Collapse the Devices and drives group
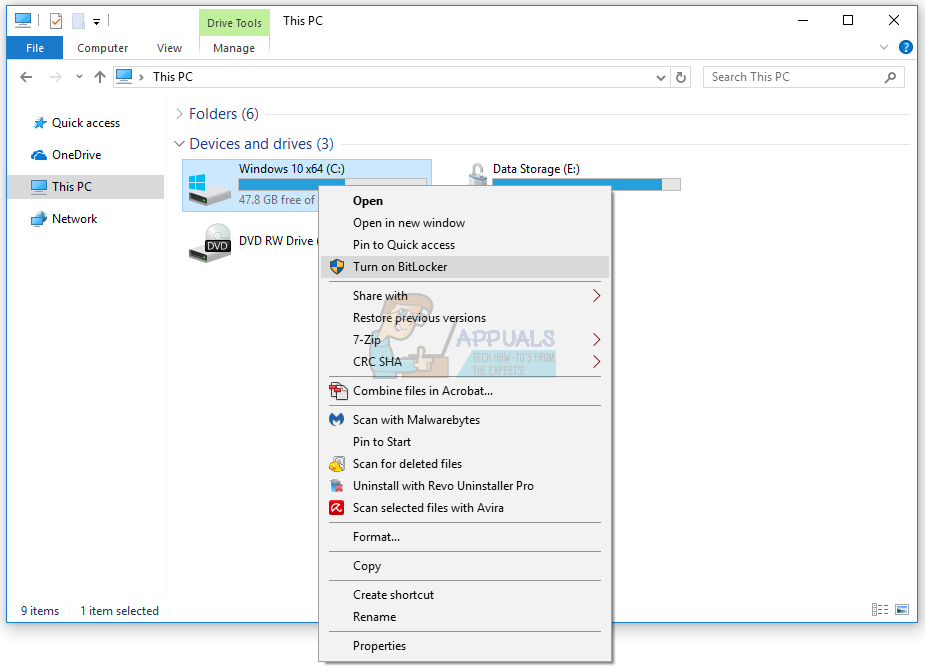Viewport: 925px width, 671px height. point(179,144)
